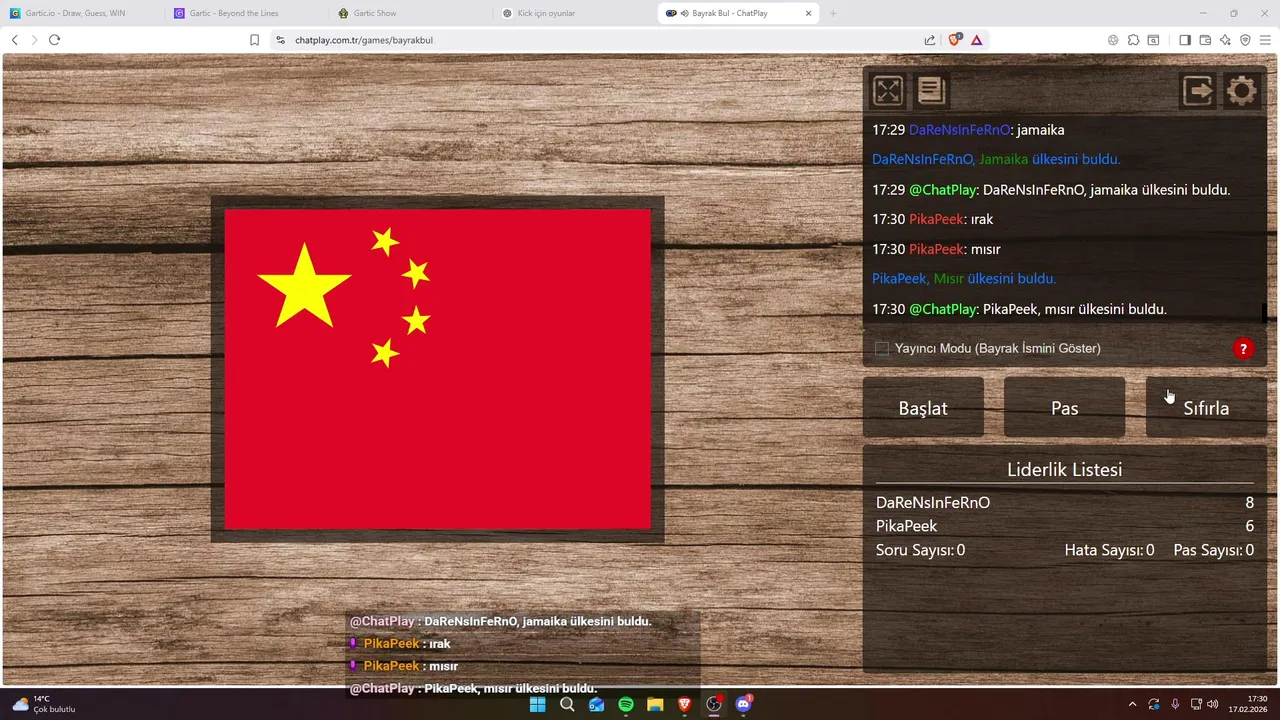Switch to Gartic.io - Draw, Guess, WIN tab
1280x720 pixels.
click(x=82, y=13)
